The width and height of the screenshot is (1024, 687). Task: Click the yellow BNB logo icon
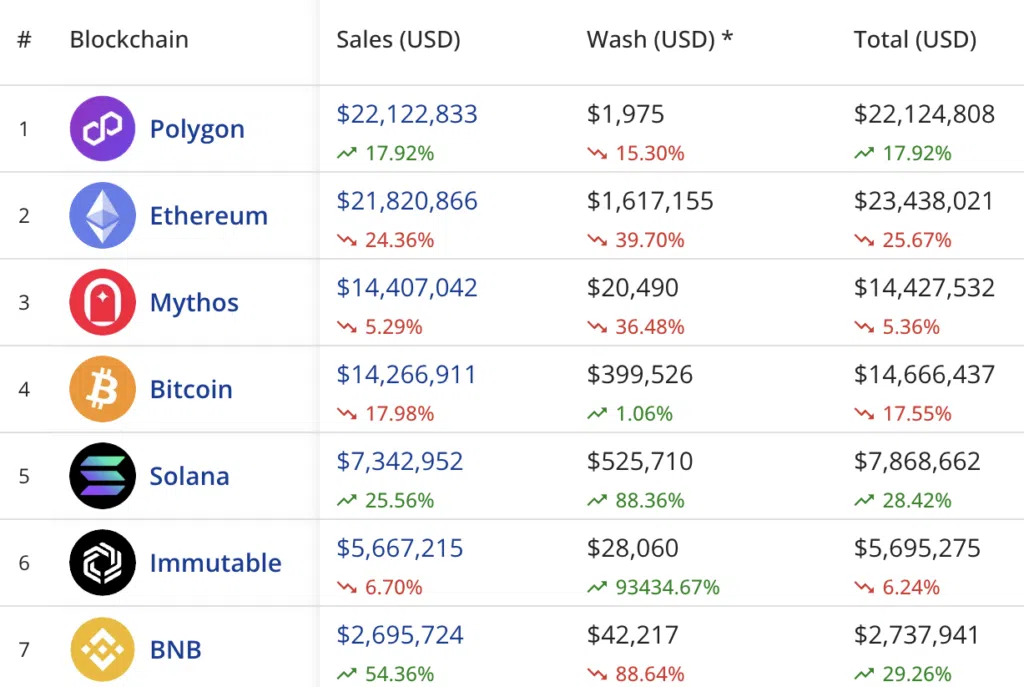(x=102, y=649)
